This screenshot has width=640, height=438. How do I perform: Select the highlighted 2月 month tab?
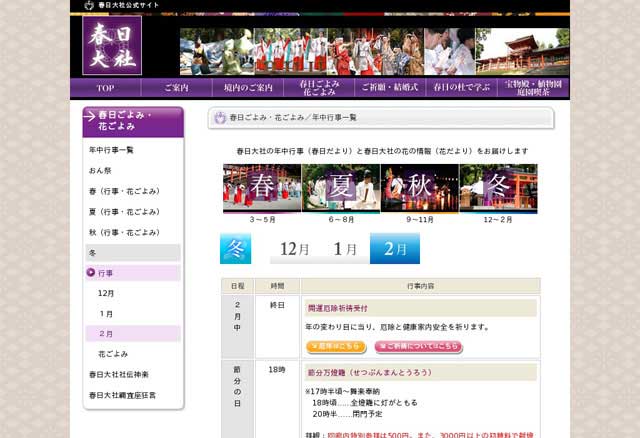pos(395,249)
